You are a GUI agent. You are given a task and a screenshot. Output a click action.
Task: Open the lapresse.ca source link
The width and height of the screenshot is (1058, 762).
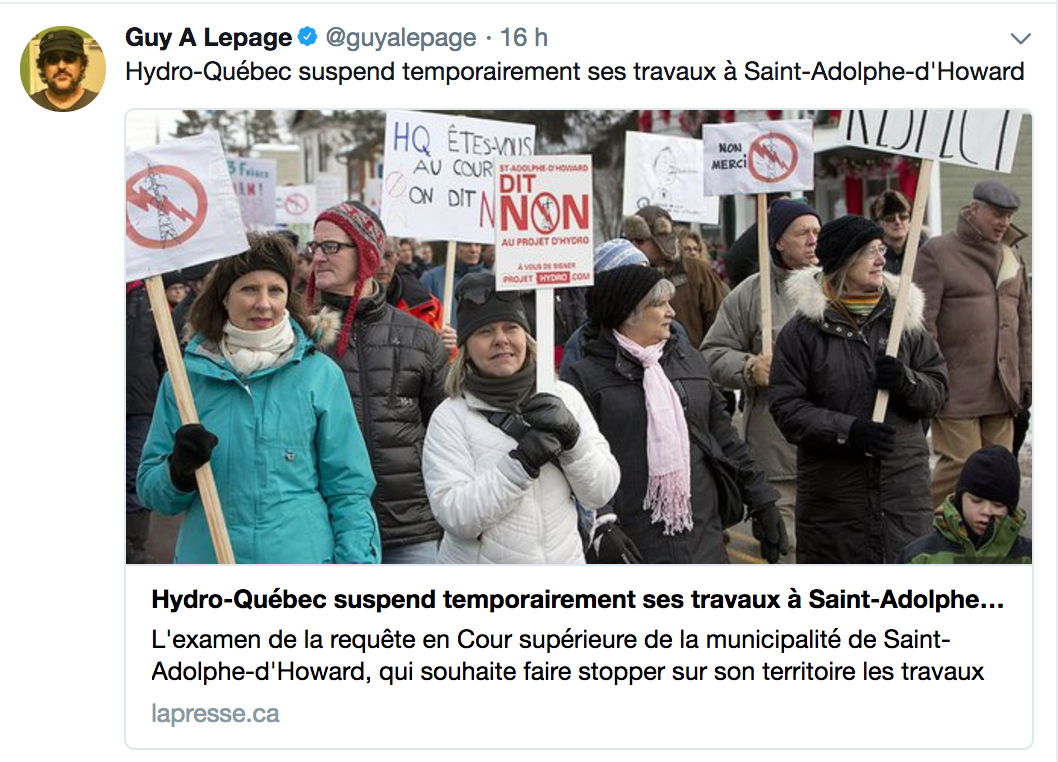(215, 713)
